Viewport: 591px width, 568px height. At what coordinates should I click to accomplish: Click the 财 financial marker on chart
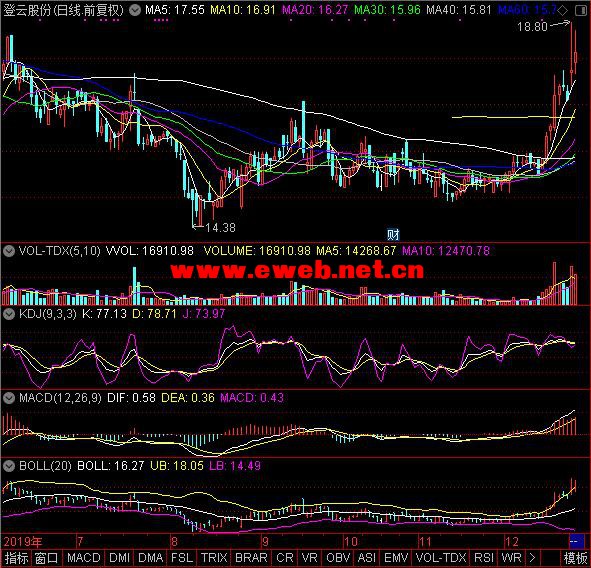393,235
